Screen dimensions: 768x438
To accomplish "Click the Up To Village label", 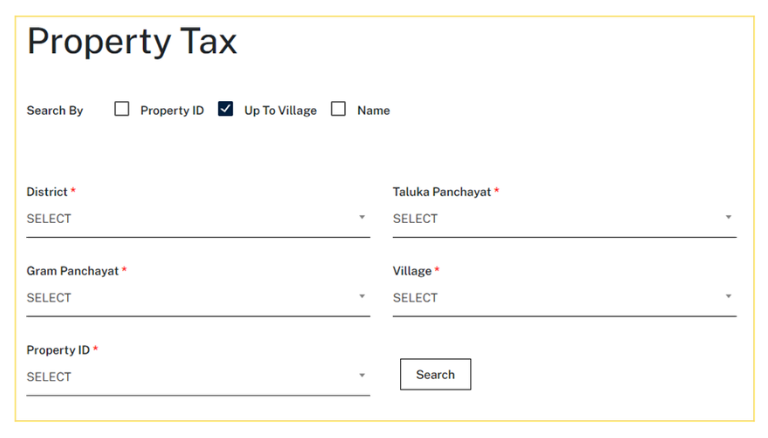I will (x=280, y=111).
